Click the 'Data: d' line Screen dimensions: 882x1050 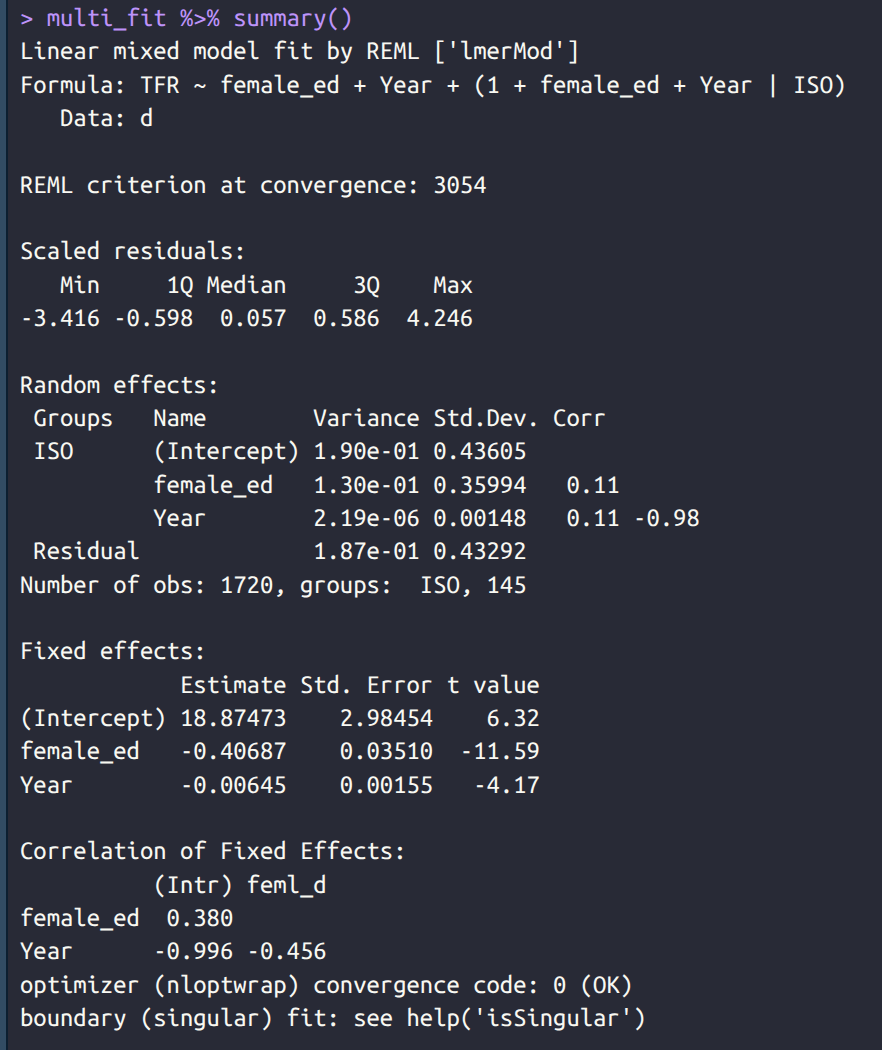[106, 118]
